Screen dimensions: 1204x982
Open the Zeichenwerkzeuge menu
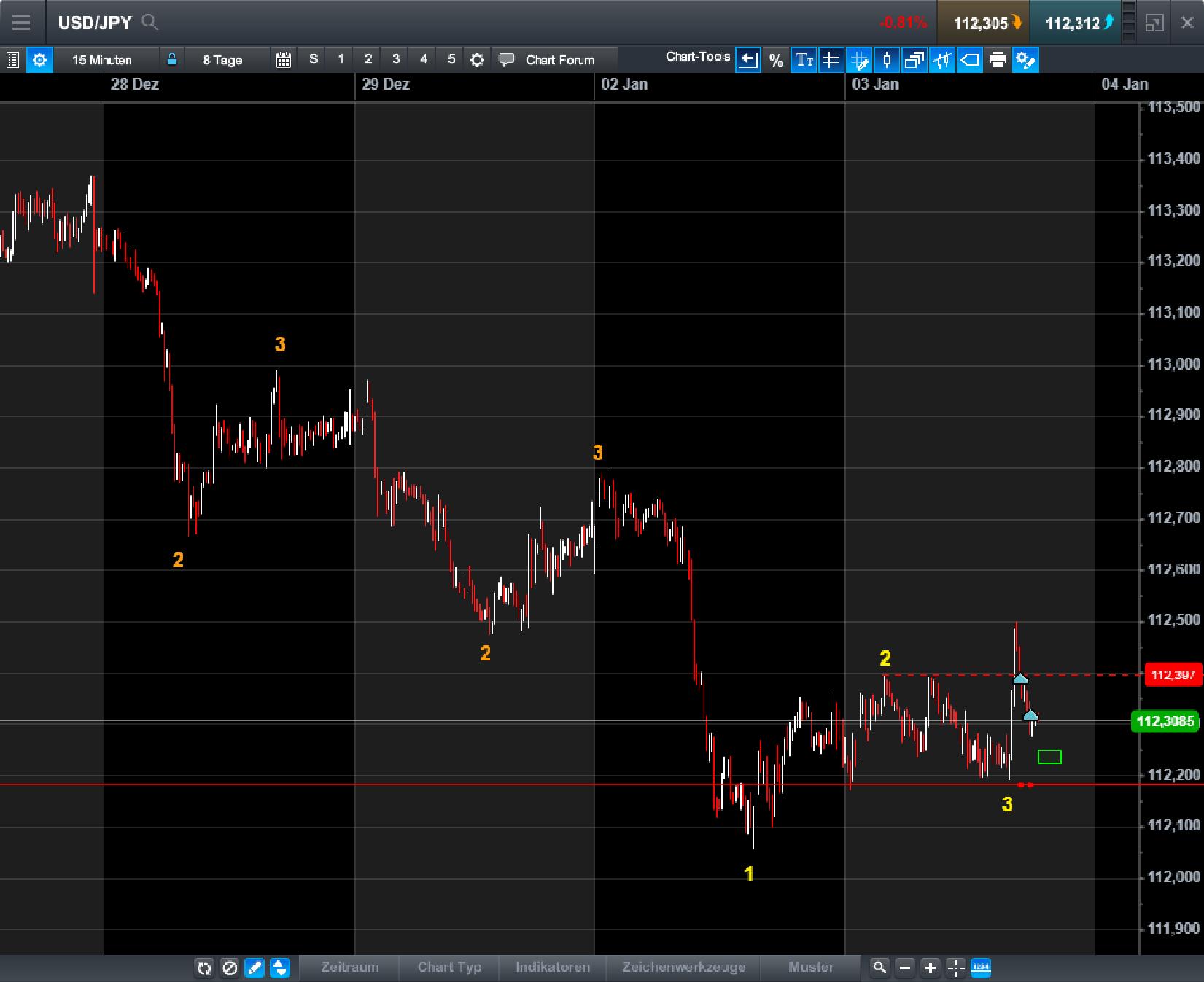[x=683, y=967]
